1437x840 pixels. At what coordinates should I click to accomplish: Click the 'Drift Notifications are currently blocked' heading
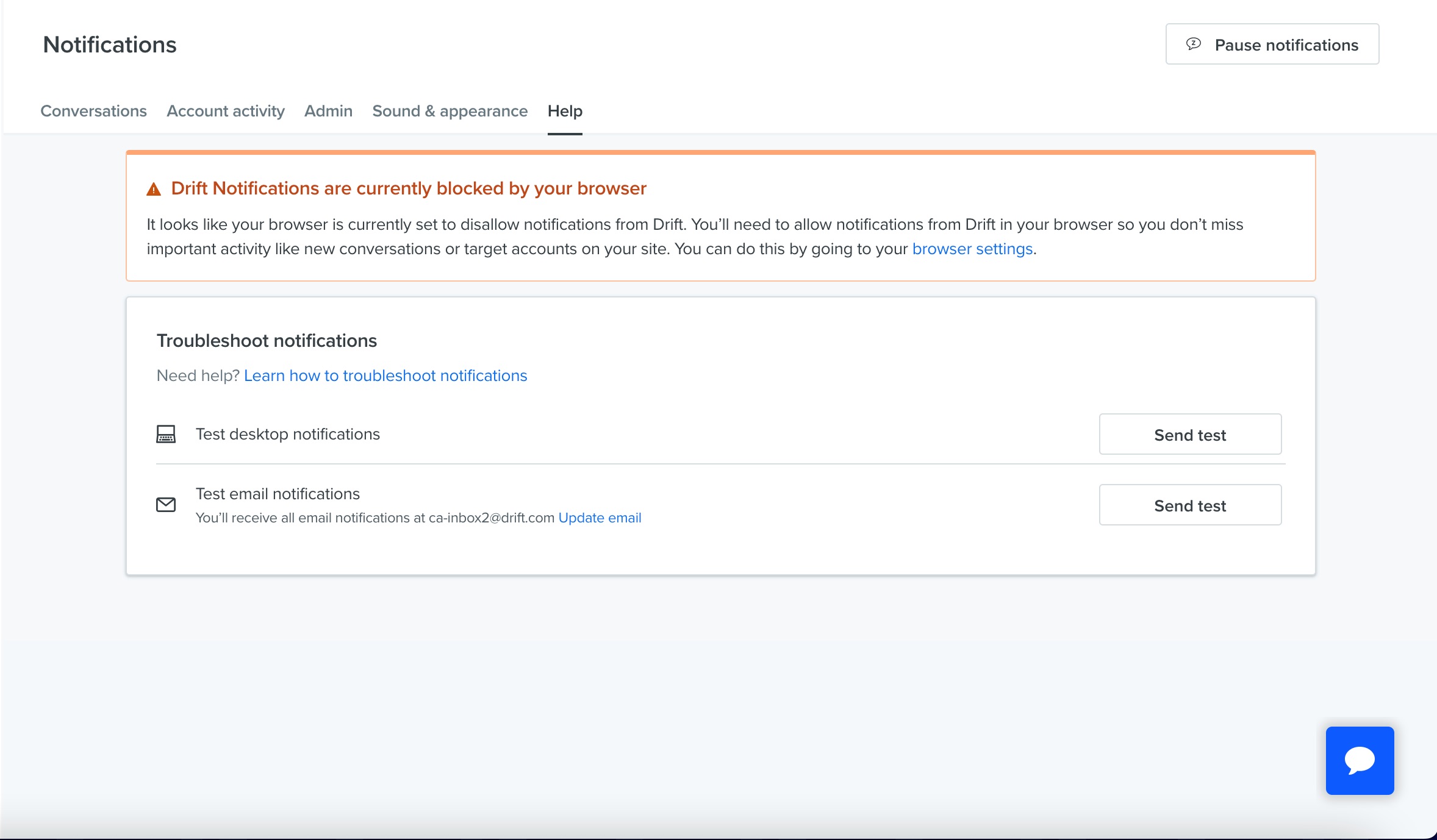pos(409,188)
